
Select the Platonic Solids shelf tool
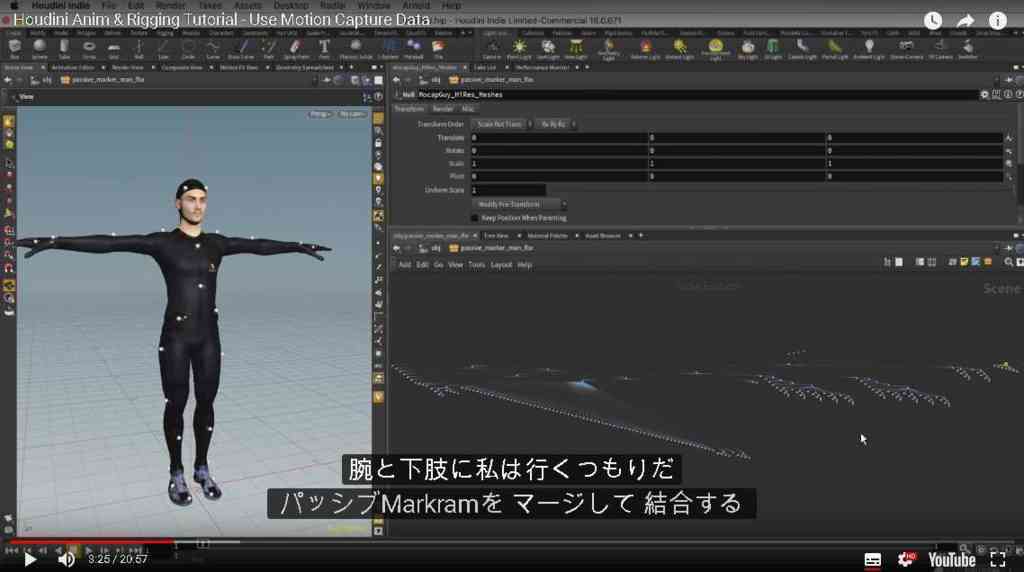click(x=356, y=48)
